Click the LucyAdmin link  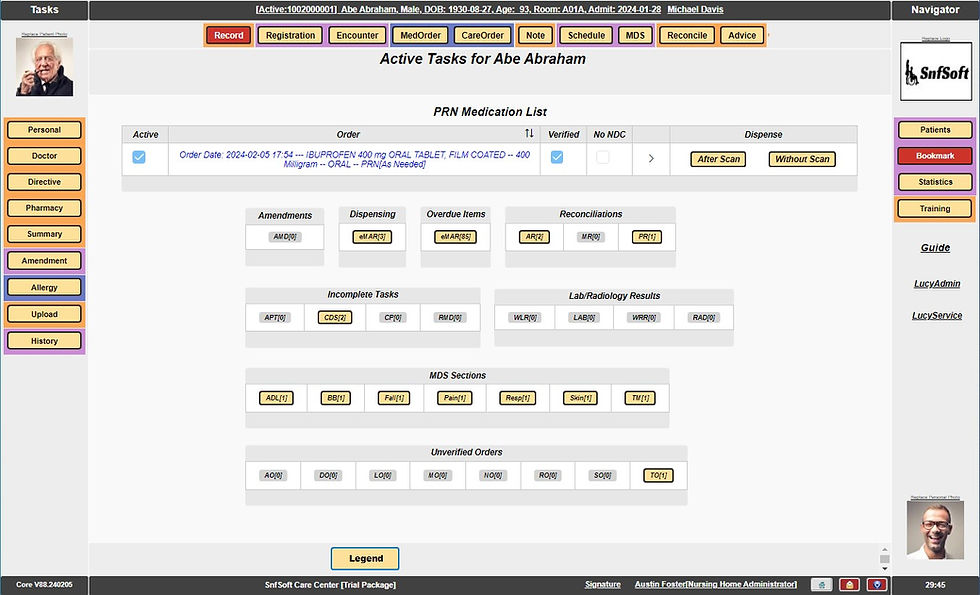[x=937, y=284]
